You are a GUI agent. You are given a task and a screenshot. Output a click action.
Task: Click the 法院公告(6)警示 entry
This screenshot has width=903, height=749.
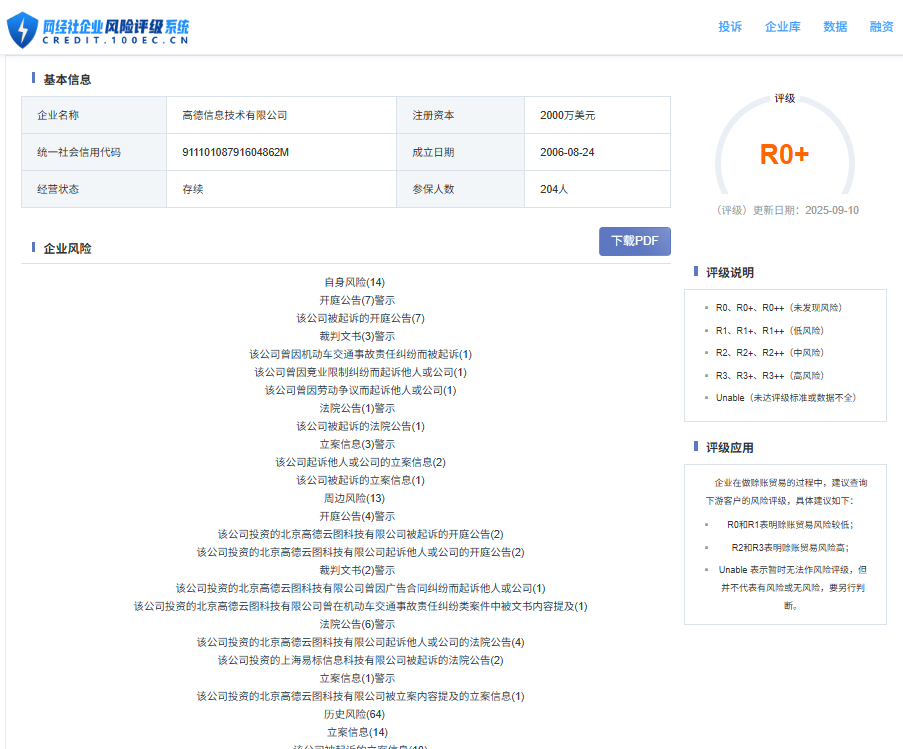click(x=357, y=623)
